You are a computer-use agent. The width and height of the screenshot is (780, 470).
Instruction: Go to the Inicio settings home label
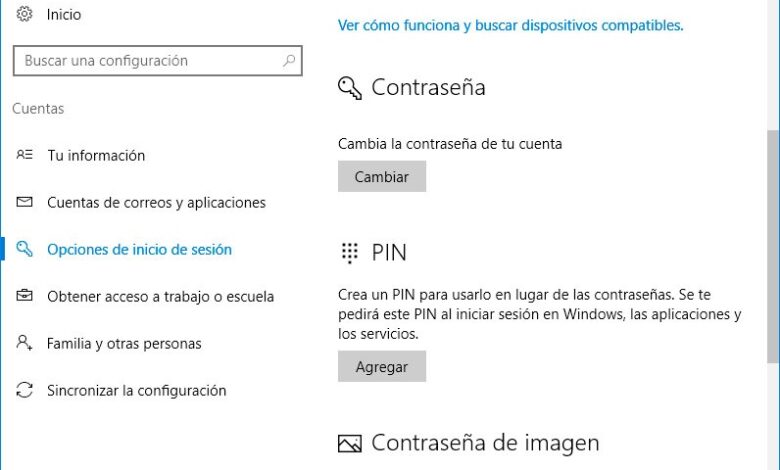[x=64, y=15]
